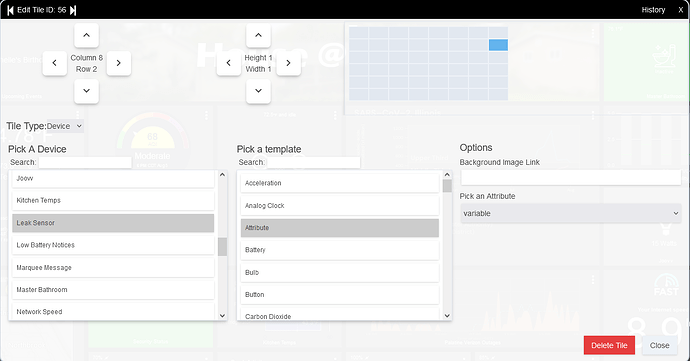
Task: Move tile right one column
Action: [119, 63]
